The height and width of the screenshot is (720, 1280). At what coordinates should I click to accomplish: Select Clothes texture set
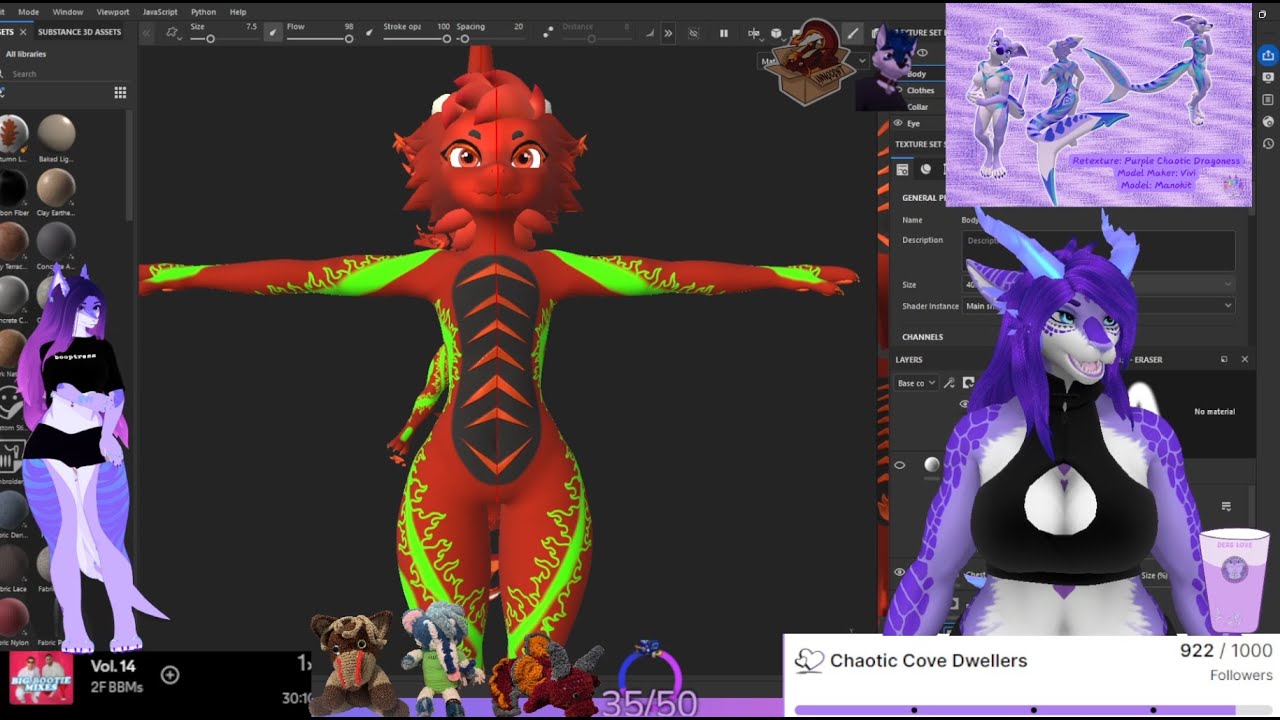click(x=920, y=90)
